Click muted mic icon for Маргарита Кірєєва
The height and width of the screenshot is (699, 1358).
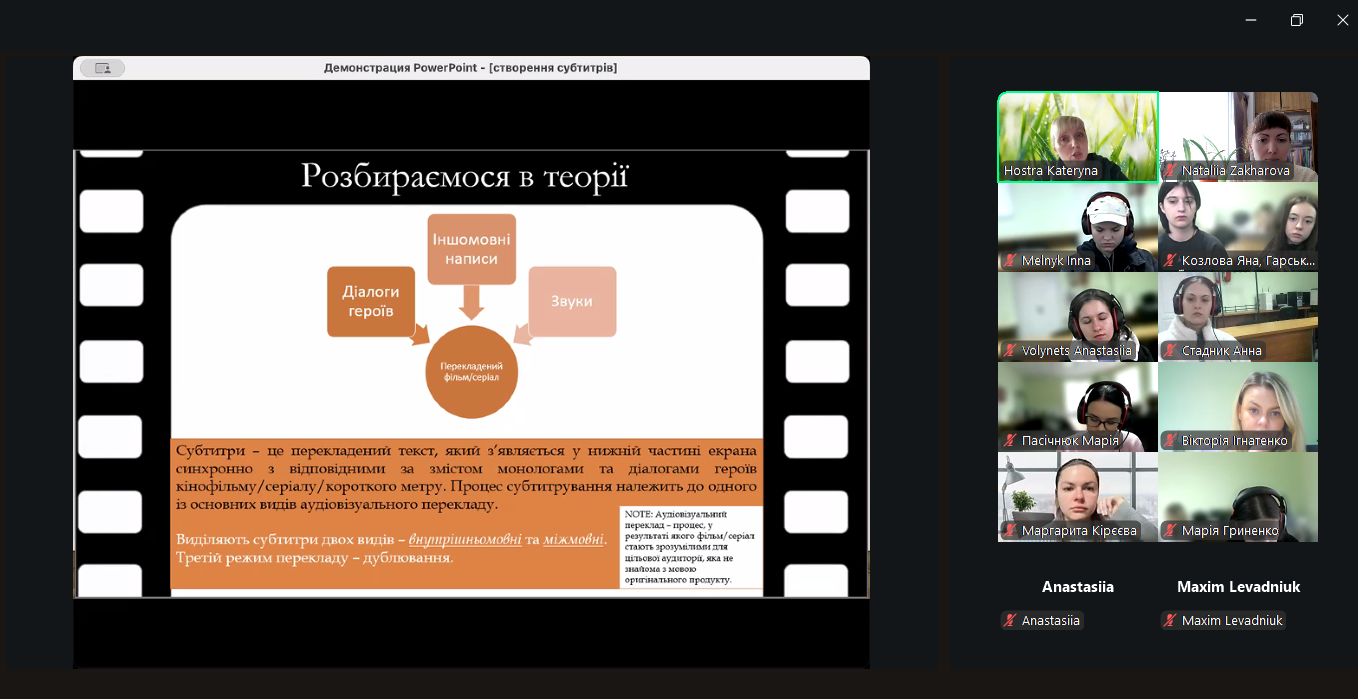coord(1010,531)
